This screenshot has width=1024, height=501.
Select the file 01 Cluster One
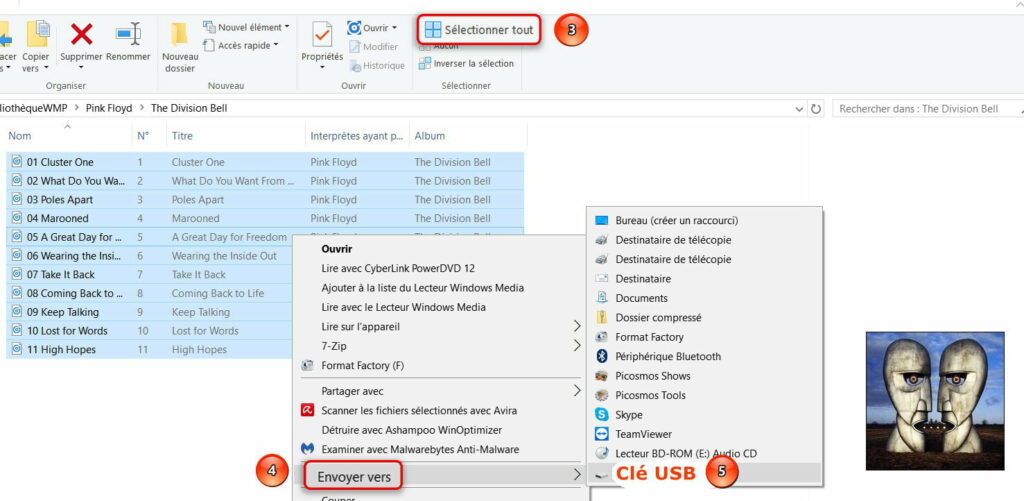pos(60,162)
